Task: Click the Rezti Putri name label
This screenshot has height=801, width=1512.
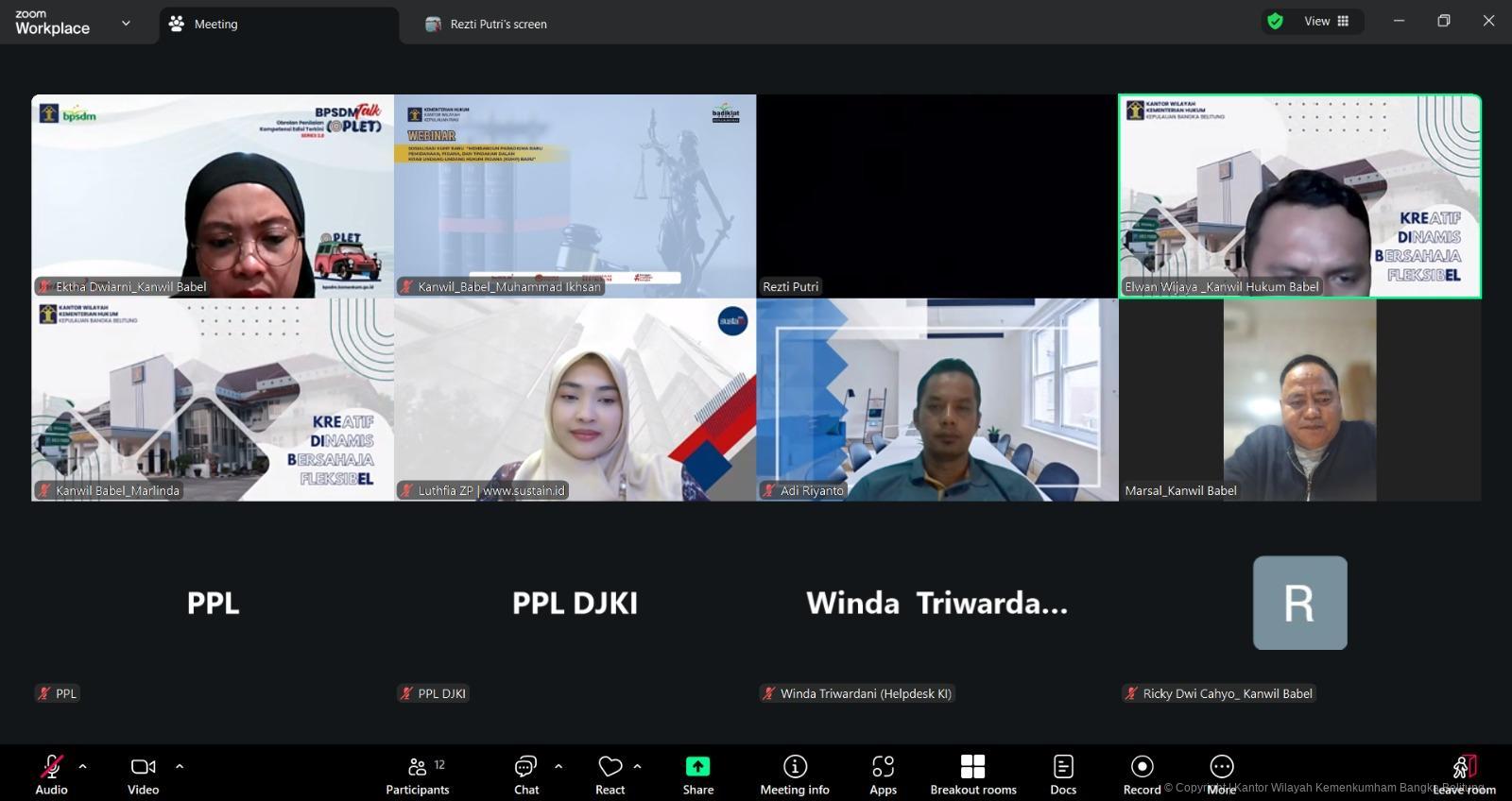Action: [x=791, y=286]
